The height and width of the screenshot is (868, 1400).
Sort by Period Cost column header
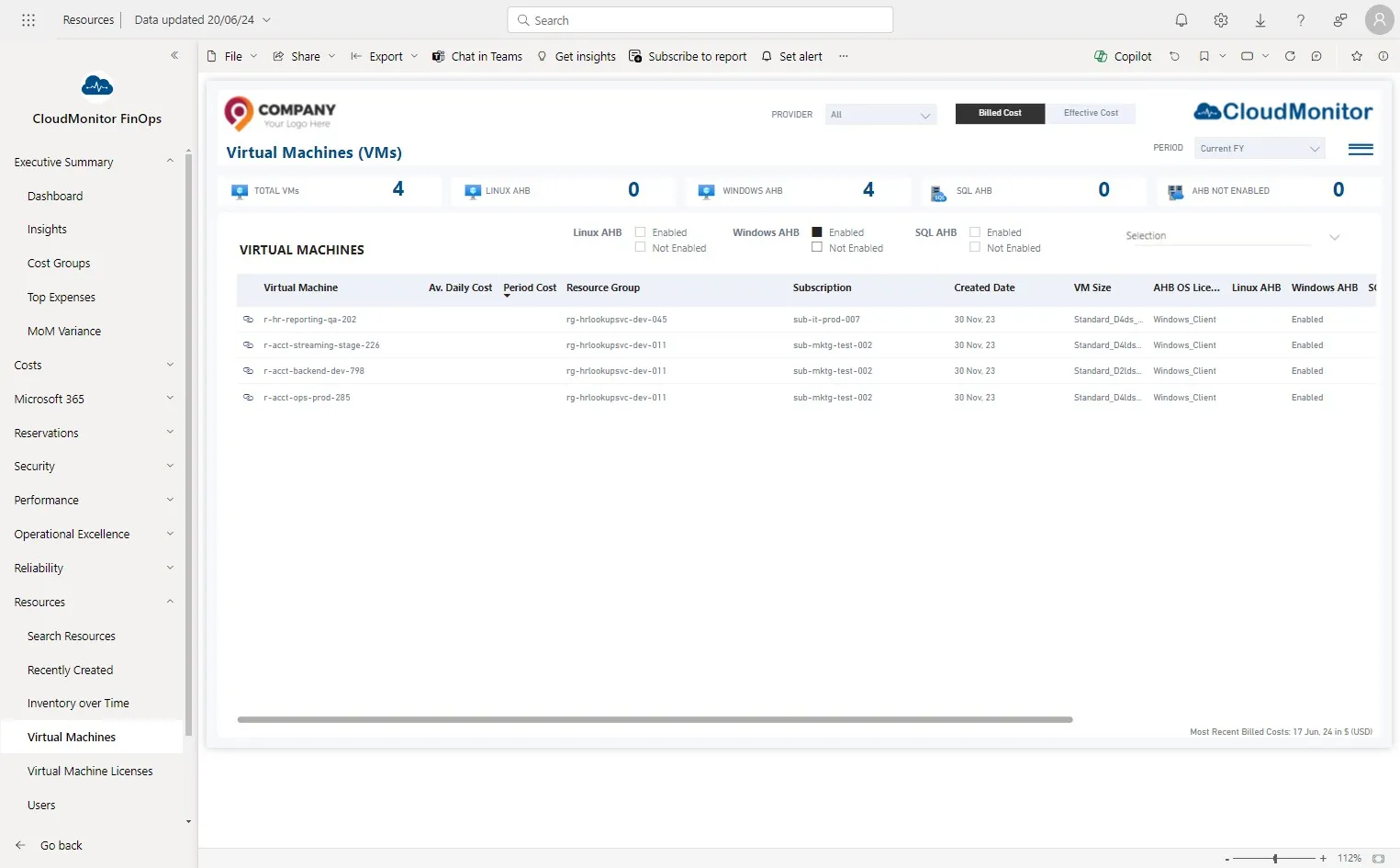[x=530, y=287]
